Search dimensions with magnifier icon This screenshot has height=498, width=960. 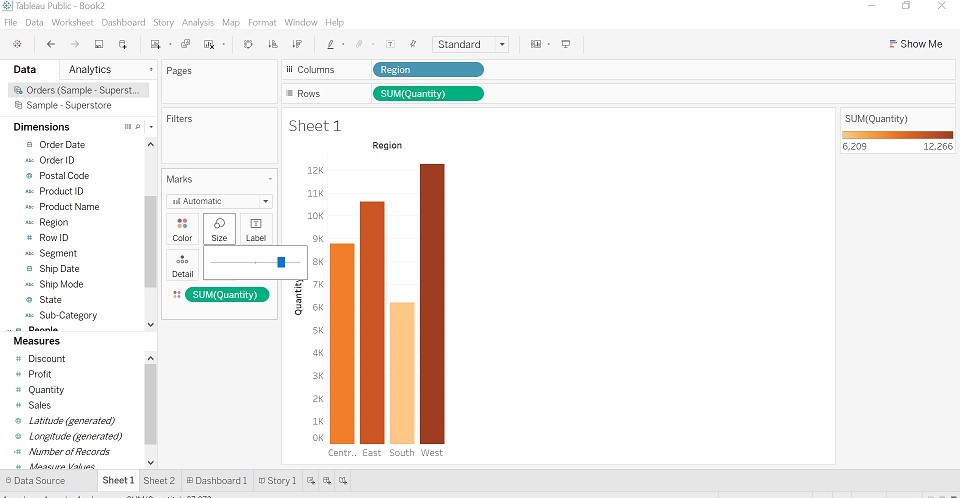[138, 127]
